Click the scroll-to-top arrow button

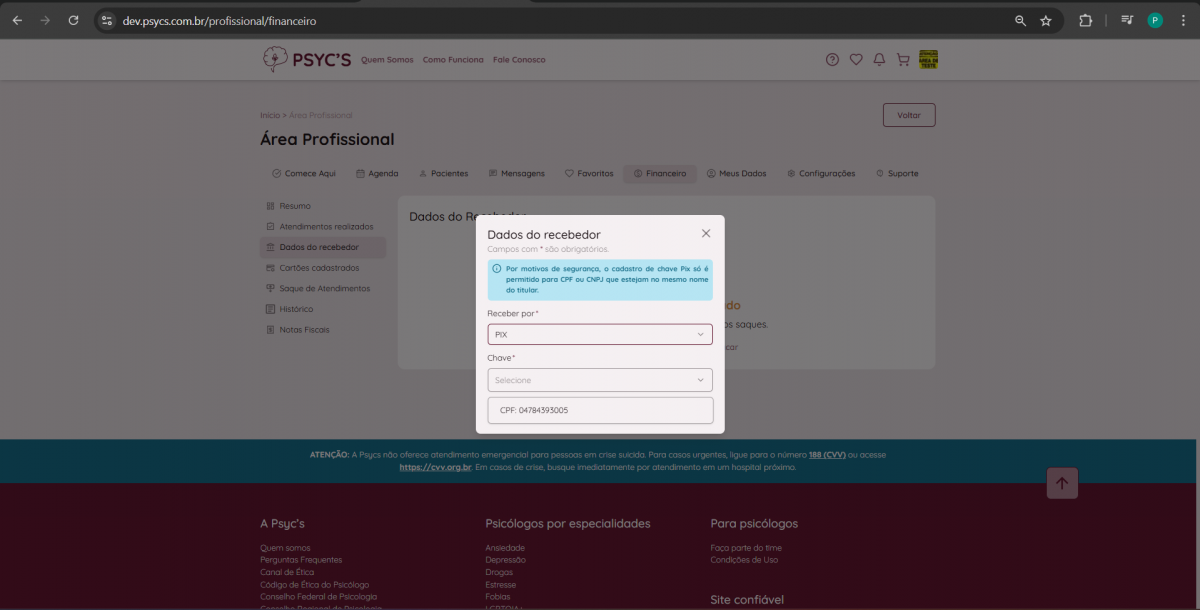(1061, 483)
